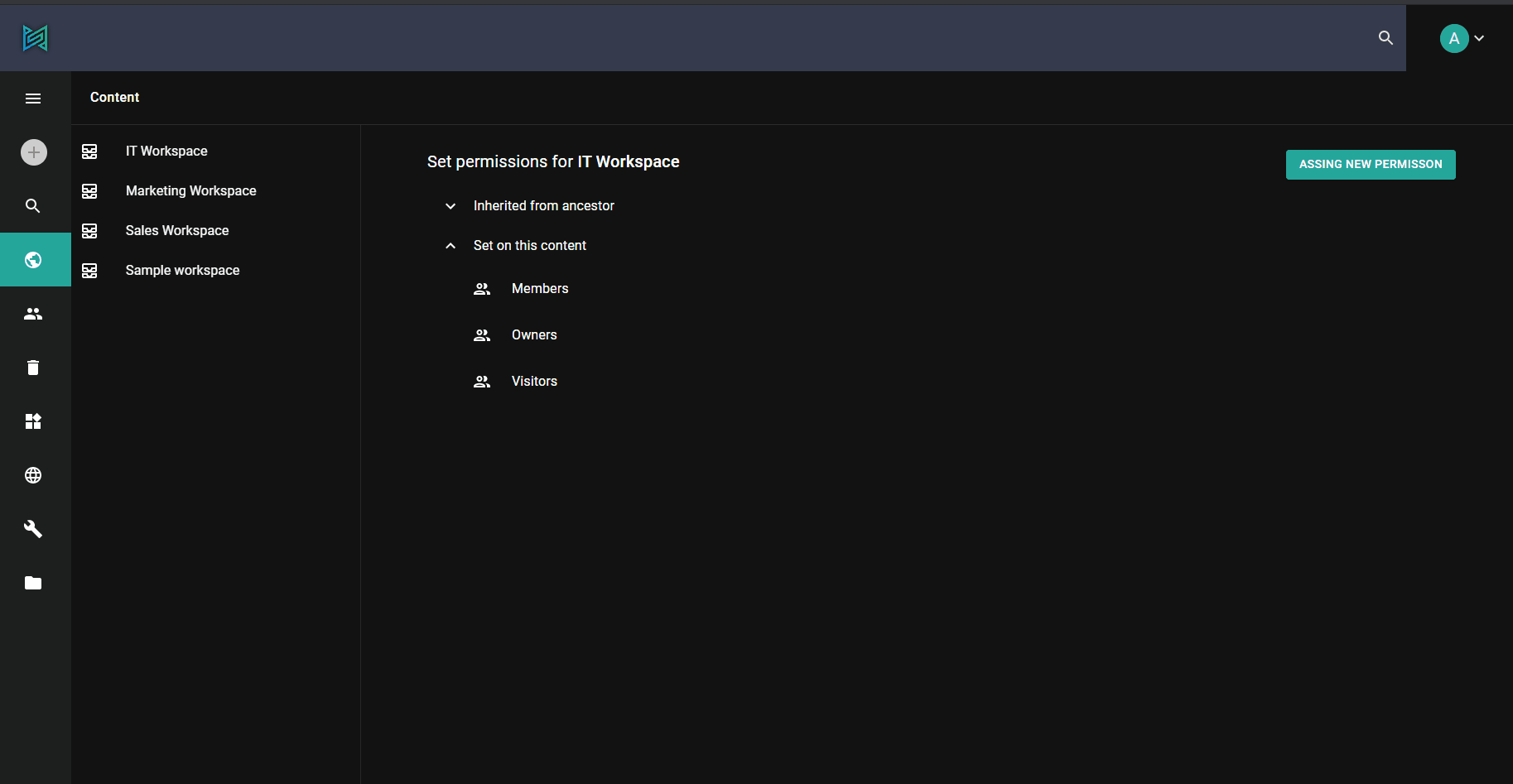Open the dashboard widgets sidebar icon

pyautogui.click(x=33, y=421)
